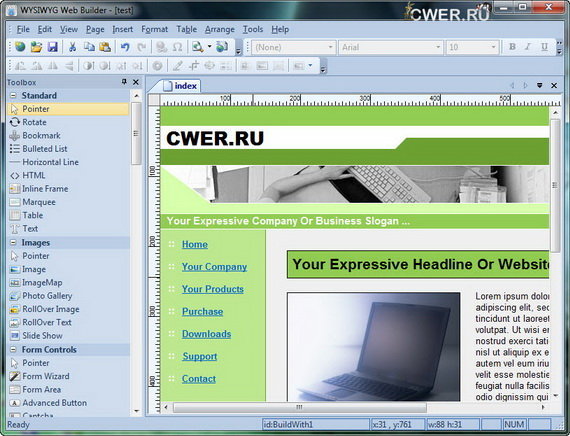Cut selection with the scissors icon
The height and width of the screenshot is (436, 570).
point(72,47)
